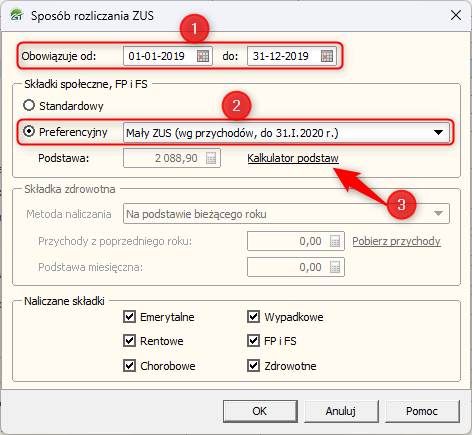The height and width of the screenshot is (435, 472).
Task: Toggle the Wypadkowe checkbox
Action: tap(253, 317)
